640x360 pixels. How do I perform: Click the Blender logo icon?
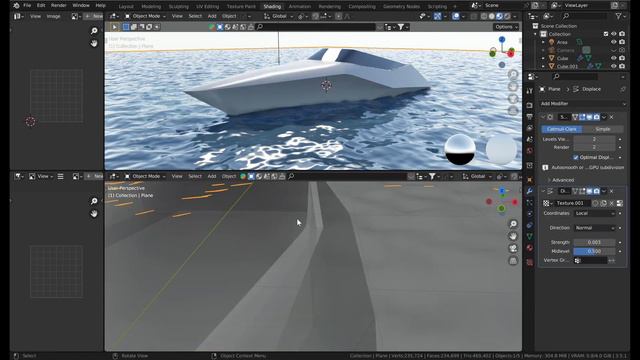pos(16,6)
